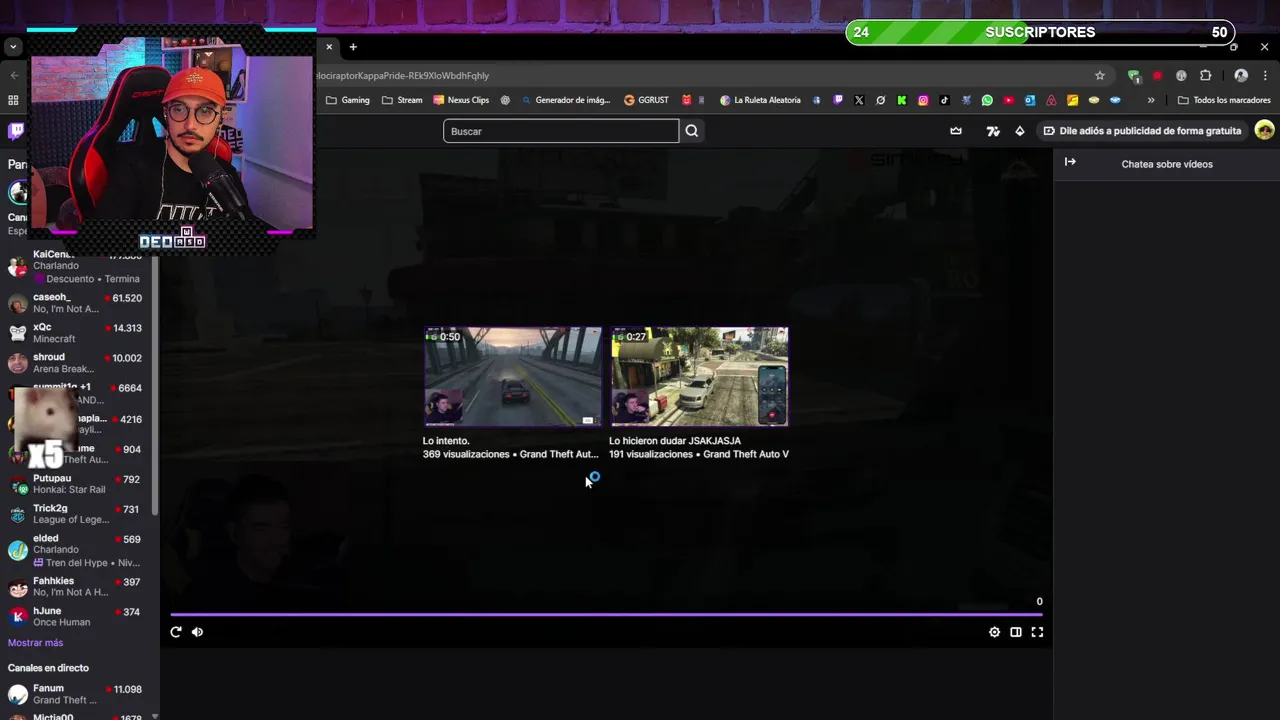Image resolution: width=1280 pixels, height=720 pixels.
Task: Open Putupau Honkai: Star Rail channel
Action: pyautogui.click(x=78, y=484)
